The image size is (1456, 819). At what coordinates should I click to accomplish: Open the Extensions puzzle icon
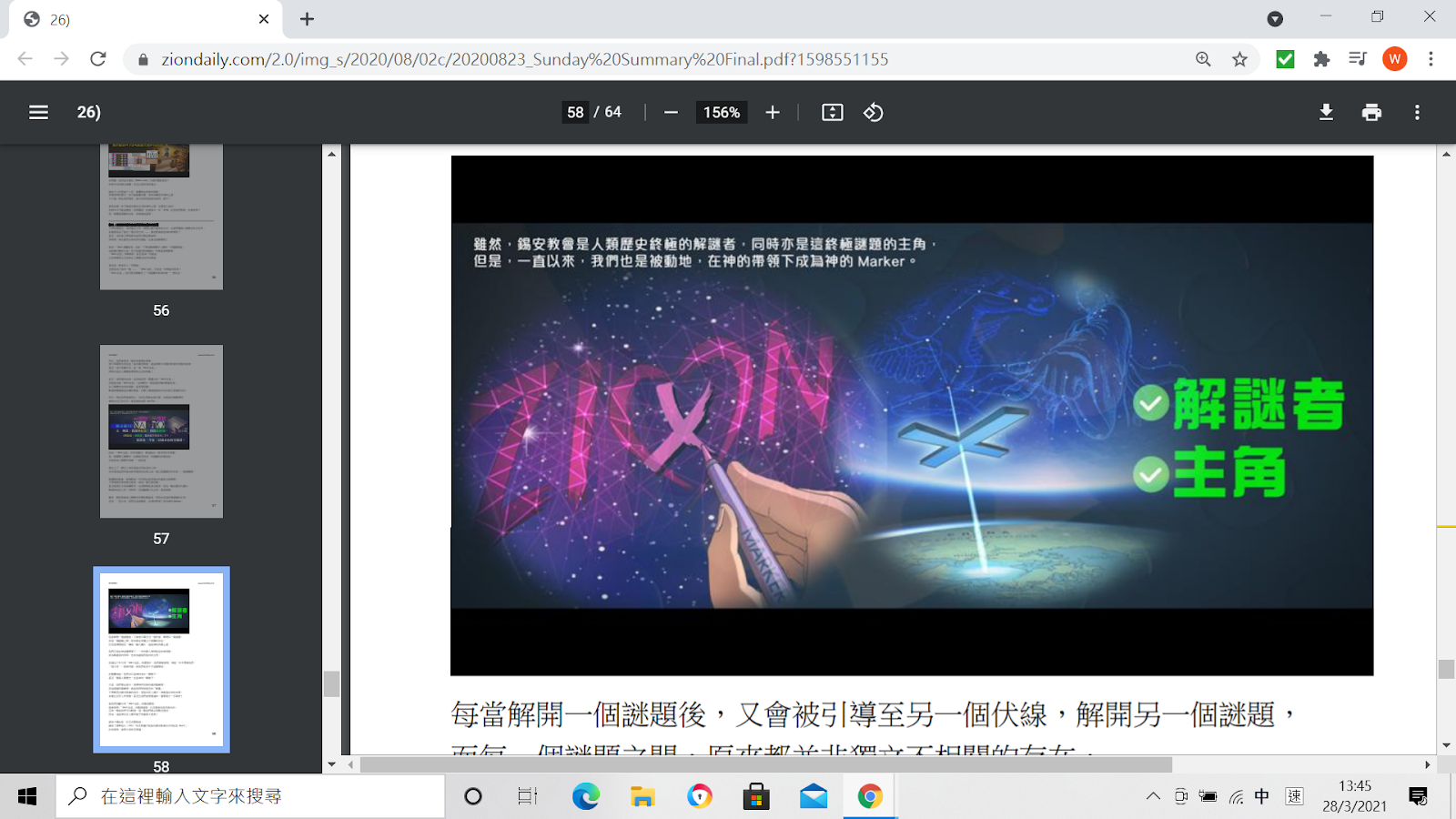[x=1321, y=59]
